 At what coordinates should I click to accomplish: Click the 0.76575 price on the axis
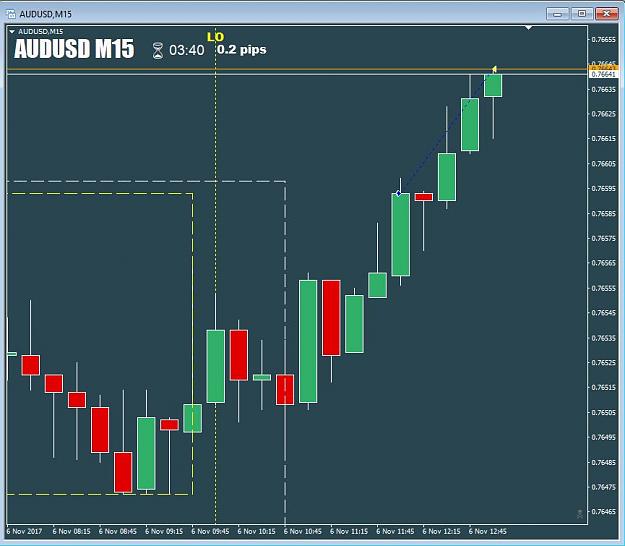(x=603, y=238)
